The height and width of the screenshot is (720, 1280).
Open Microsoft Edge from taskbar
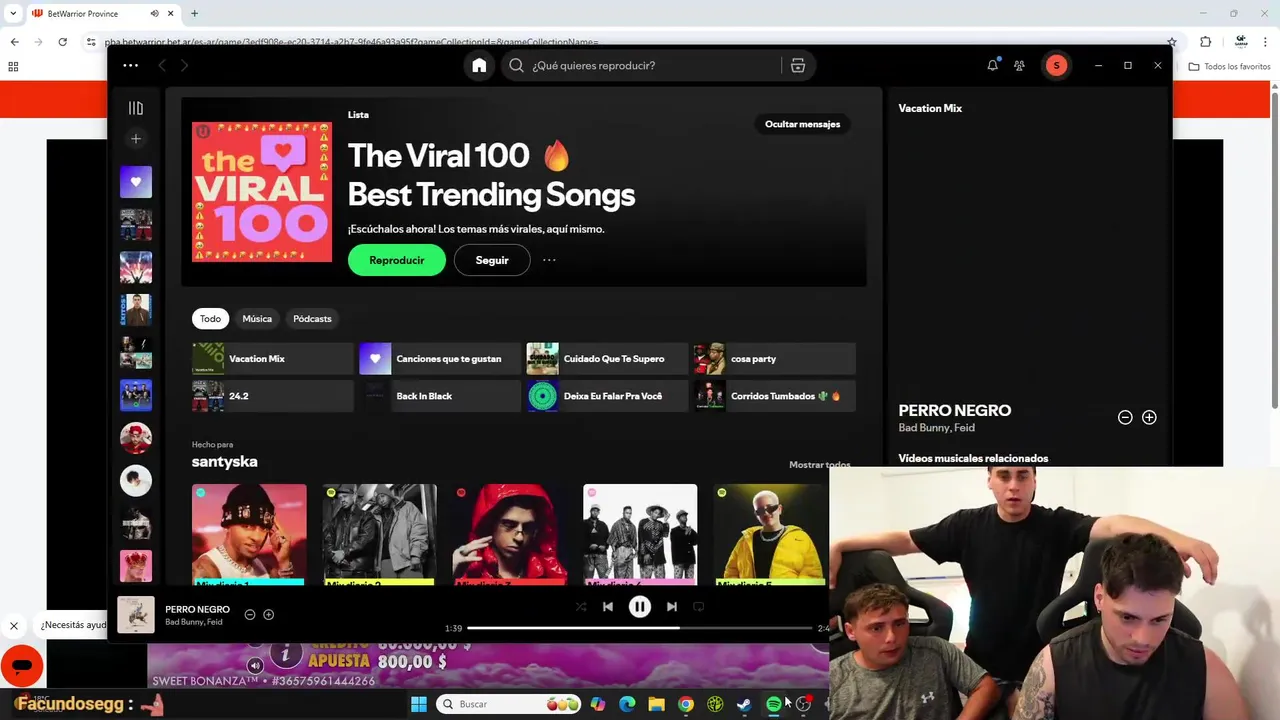[x=627, y=704]
